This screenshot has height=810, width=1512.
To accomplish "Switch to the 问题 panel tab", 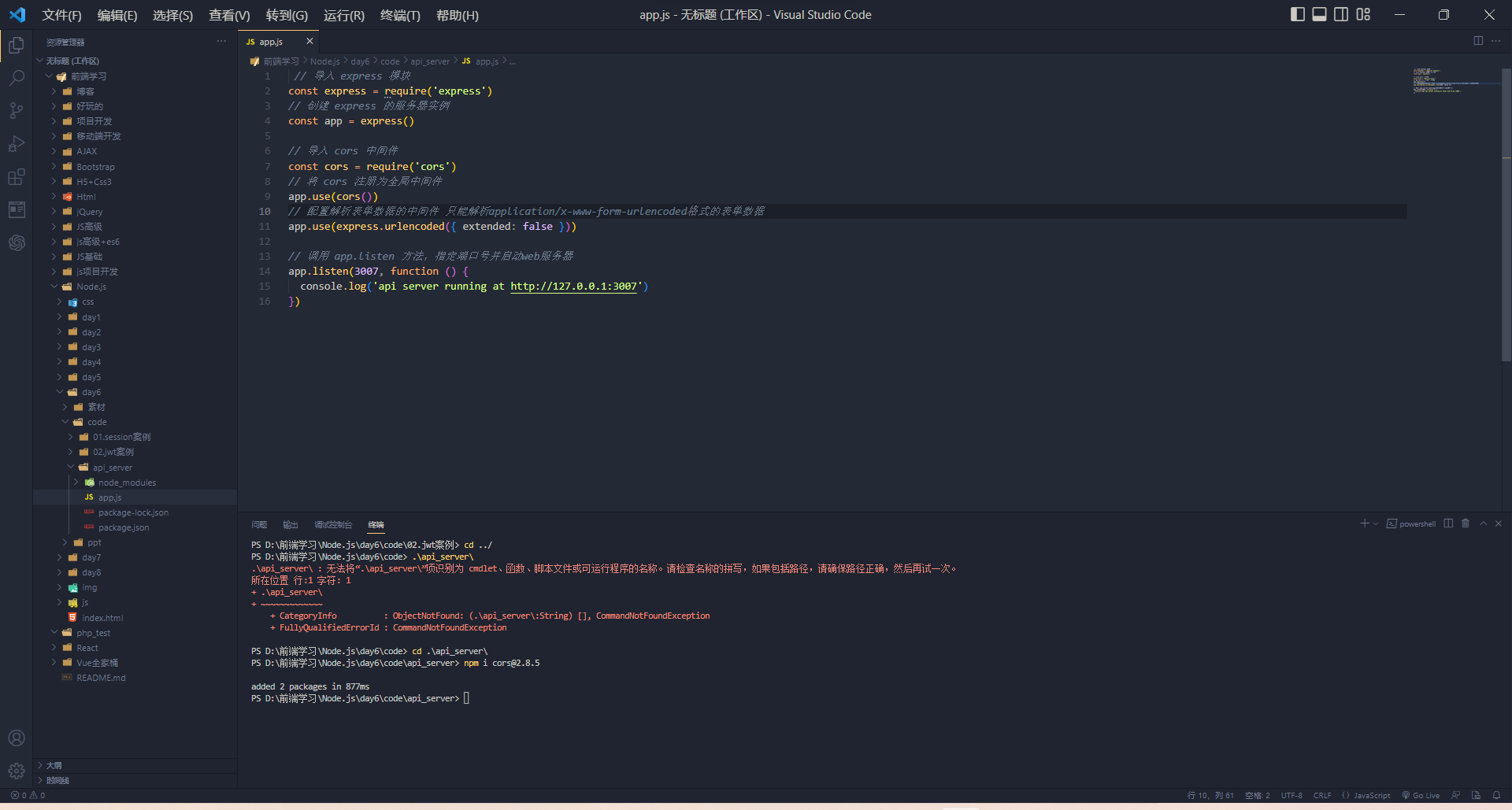I will 259,524.
